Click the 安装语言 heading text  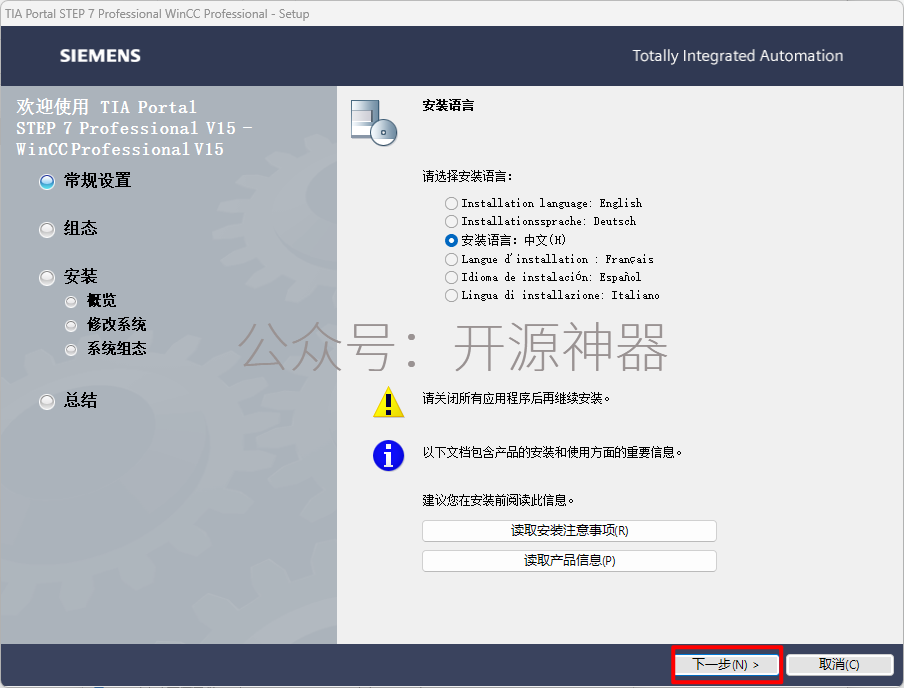tap(448, 106)
